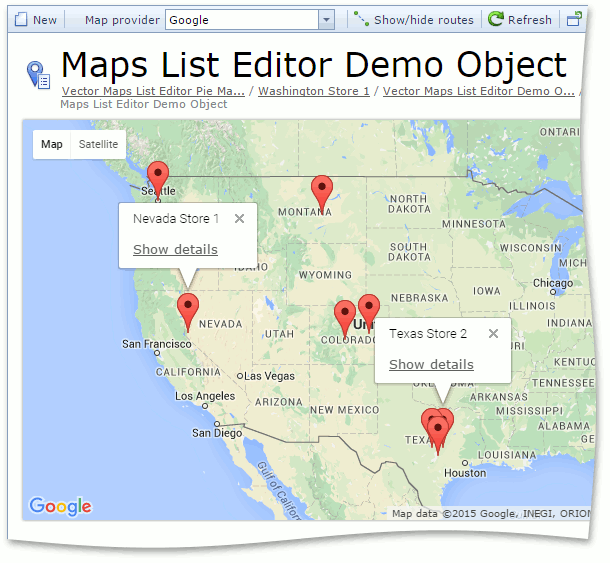Click the Chicago city label
The height and width of the screenshot is (563, 610).
553,282
